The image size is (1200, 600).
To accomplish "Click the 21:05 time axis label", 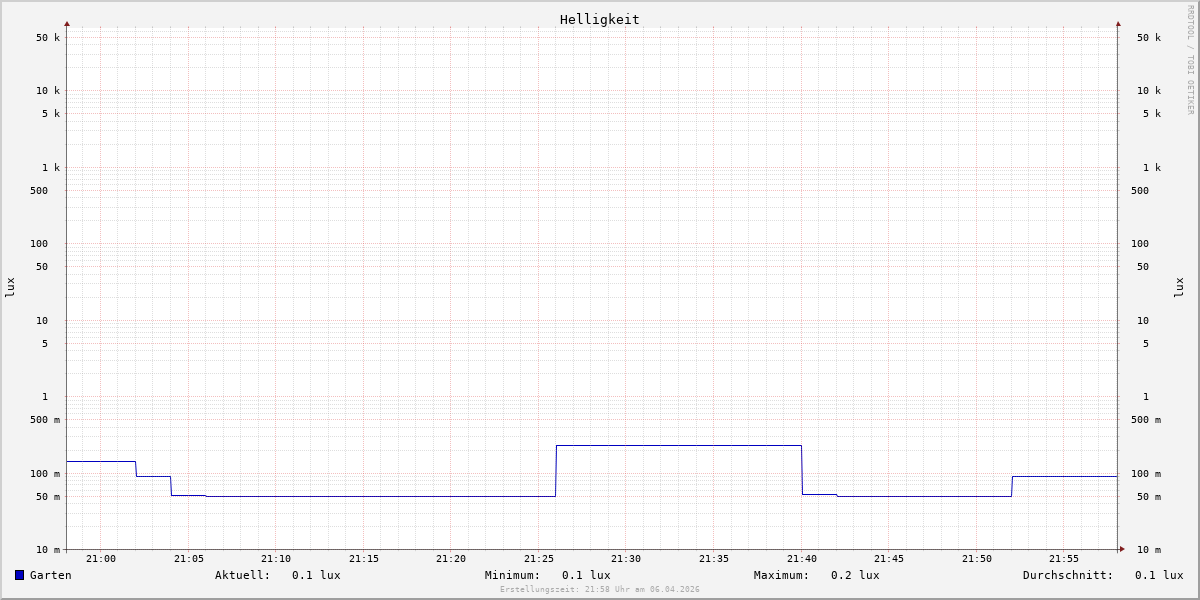I will point(189,559).
